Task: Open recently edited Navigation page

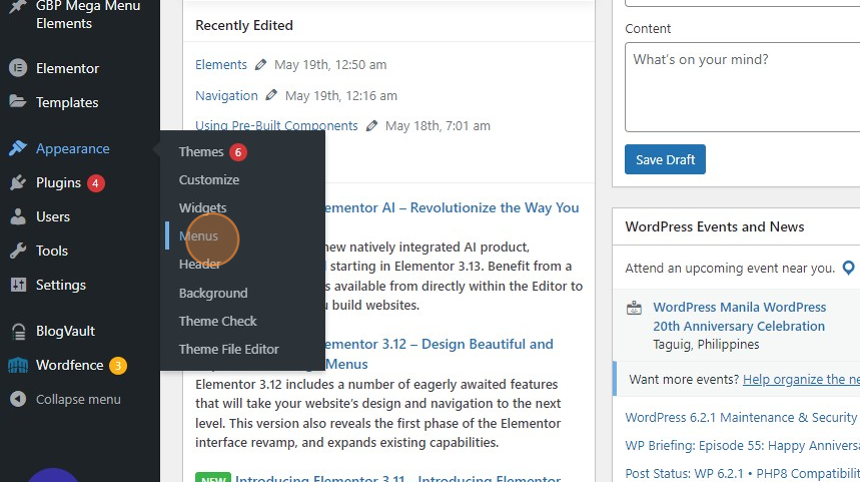Action: (227, 95)
